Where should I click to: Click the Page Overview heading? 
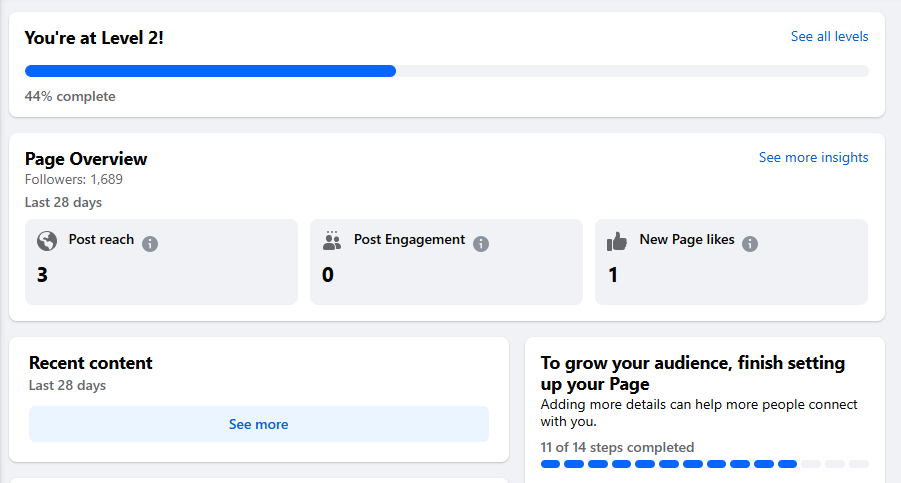[x=86, y=159]
